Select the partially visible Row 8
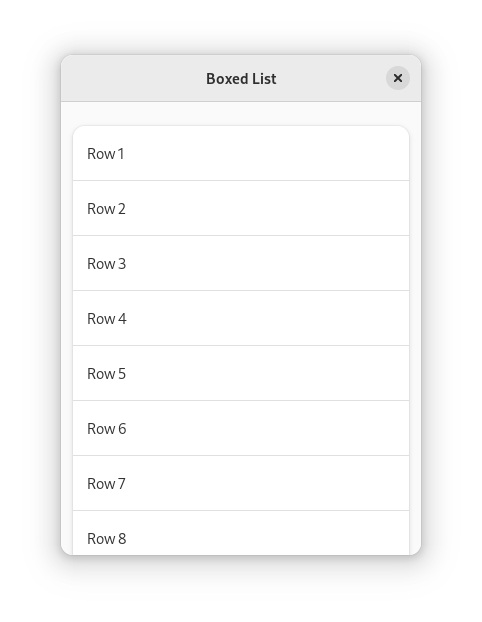The height and width of the screenshot is (622, 482). pyautogui.click(x=241, y=533)
